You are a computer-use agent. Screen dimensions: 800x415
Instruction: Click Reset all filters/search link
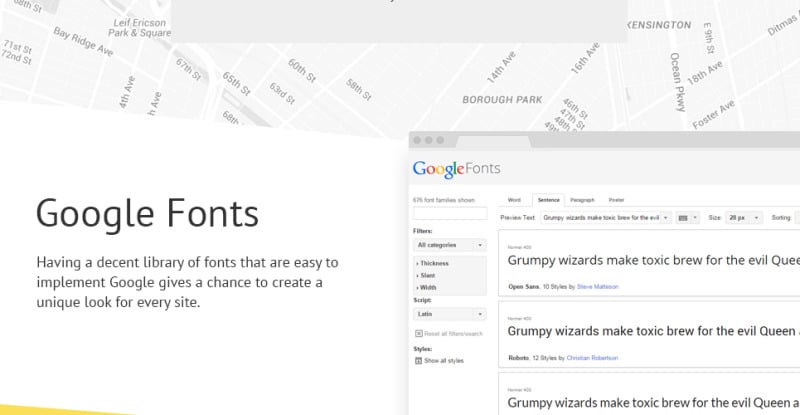coord(453,334)
